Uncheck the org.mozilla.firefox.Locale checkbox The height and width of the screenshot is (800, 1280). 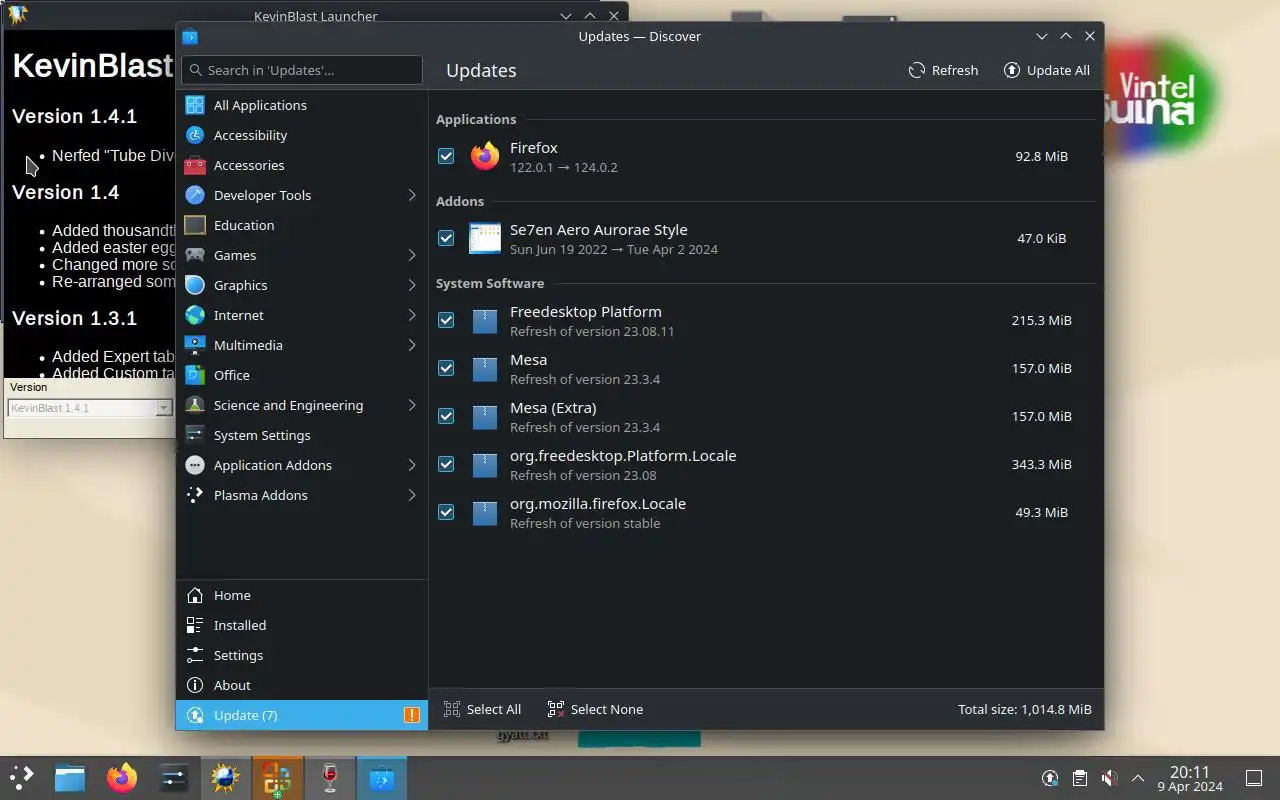[446, 512]
